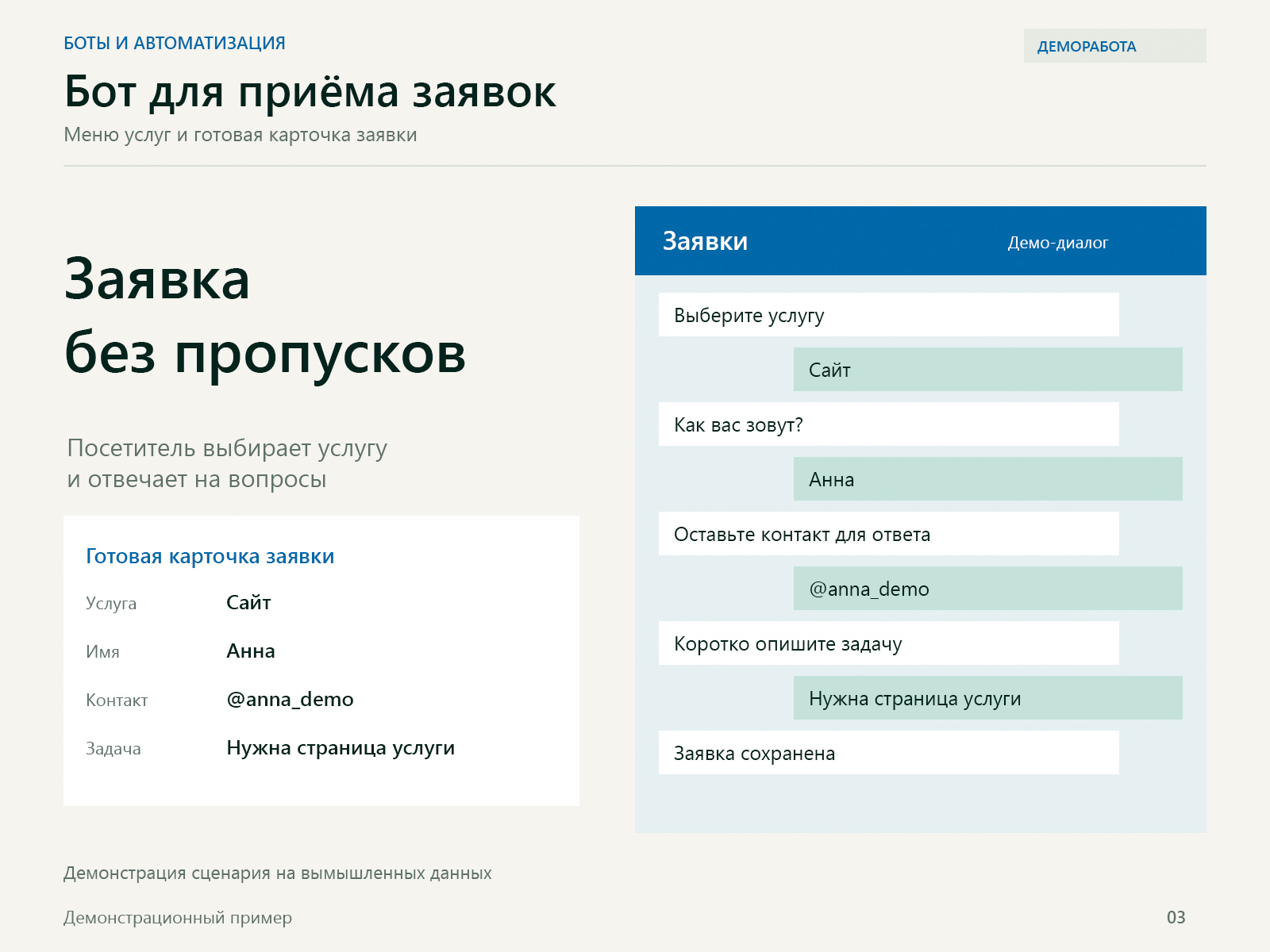Click 'Демонстрация сценария на вымышленных данных' note
Viewport: 1270px width, 952px height.
278,873
